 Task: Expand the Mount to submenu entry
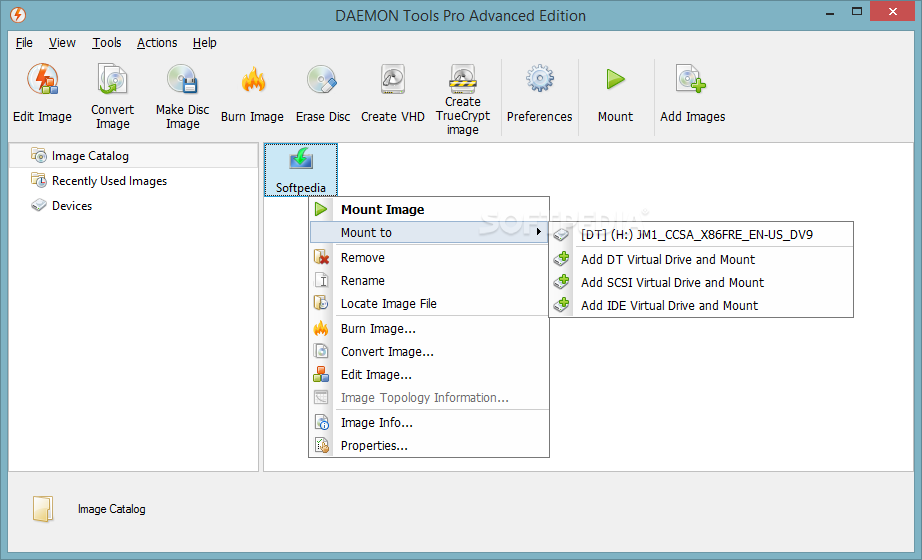tap(429, 232)
